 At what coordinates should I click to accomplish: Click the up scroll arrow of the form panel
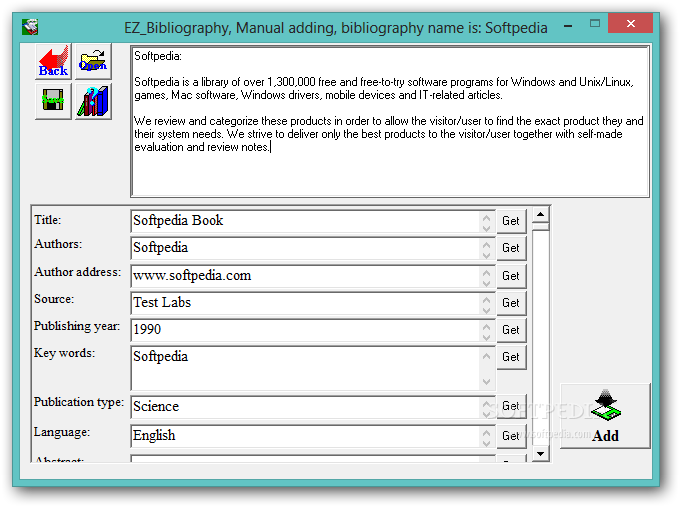pyautogui.click(x=540, y=214)
